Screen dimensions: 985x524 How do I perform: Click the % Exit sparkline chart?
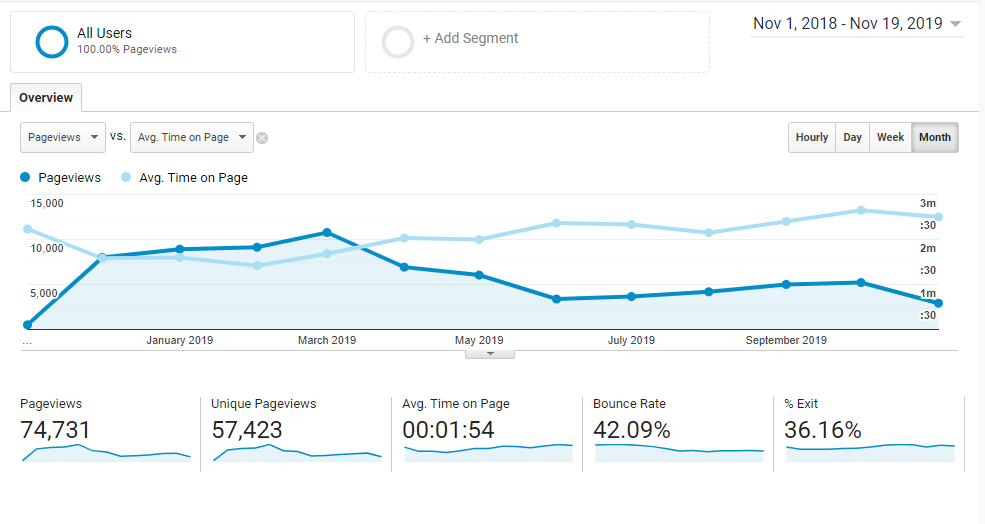(x=870, y=453)
